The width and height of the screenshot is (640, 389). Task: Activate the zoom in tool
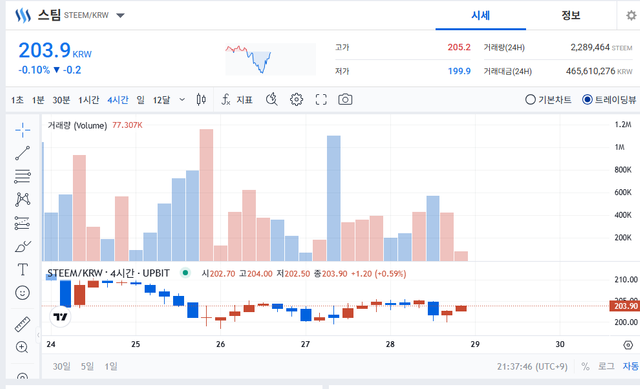(22, 347)
